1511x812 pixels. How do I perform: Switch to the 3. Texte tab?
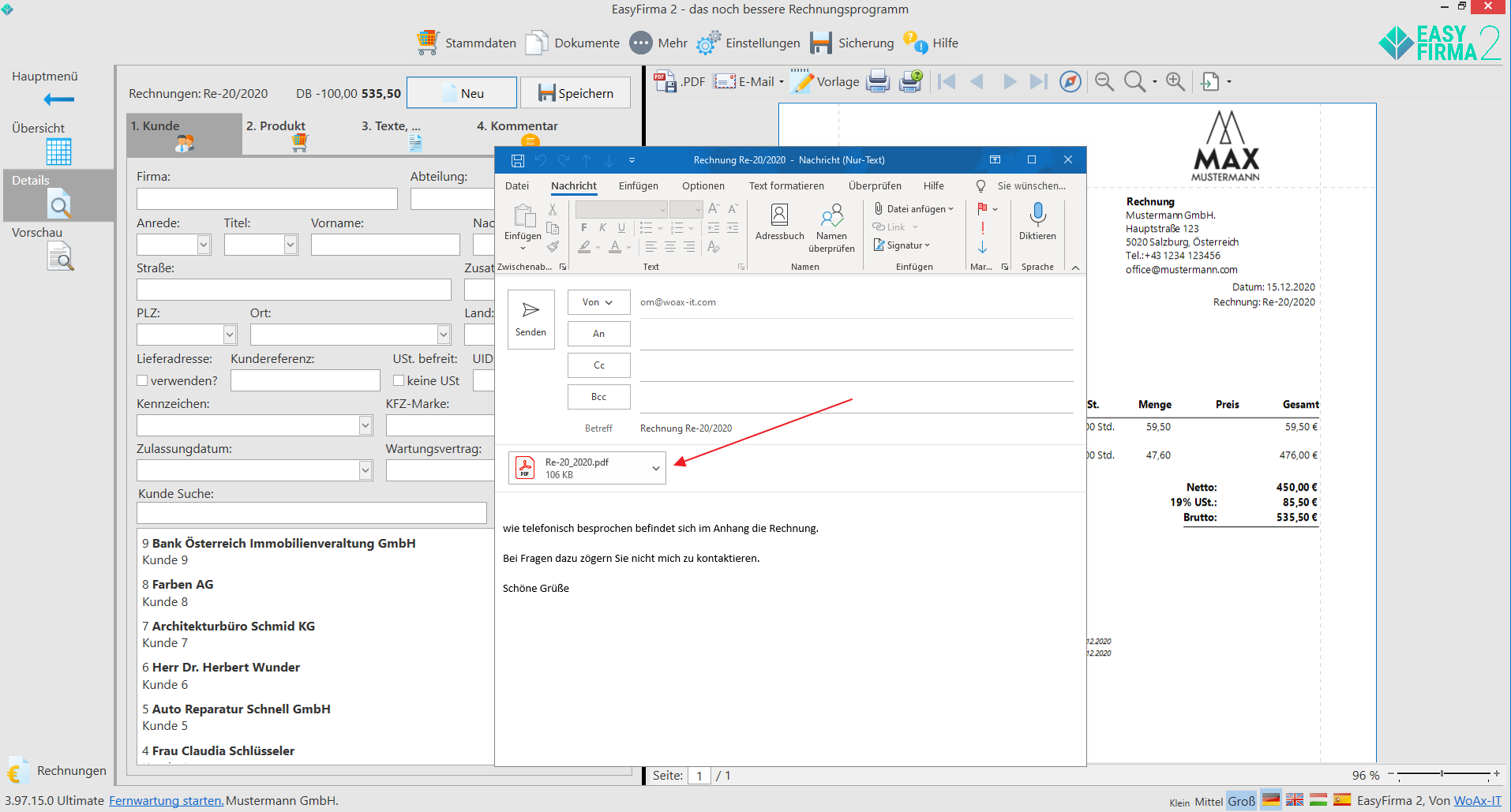pyautogui.click(x=414, y=134)
